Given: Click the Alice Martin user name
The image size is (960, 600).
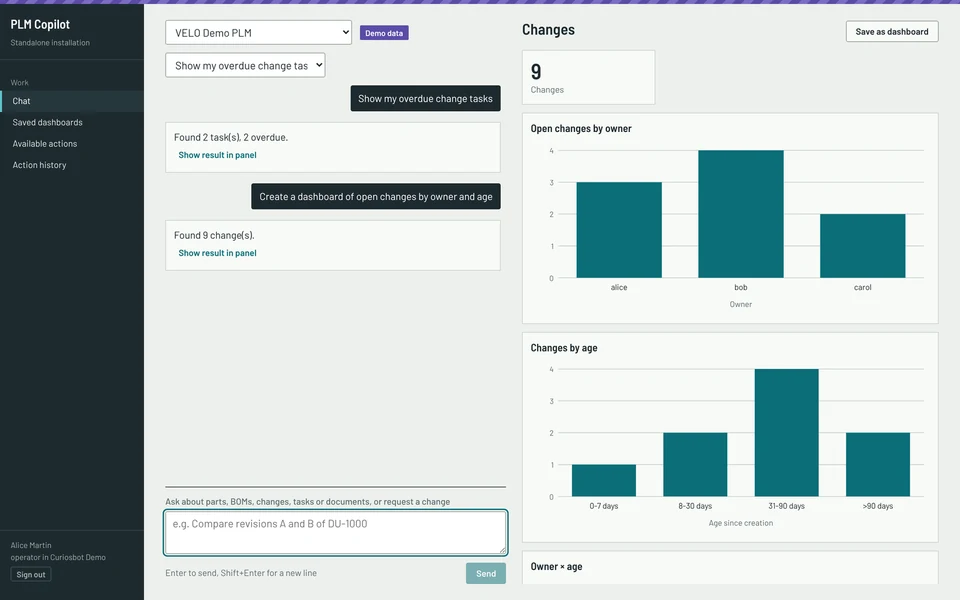Looking at the screenshot, I should click(31, 546).
